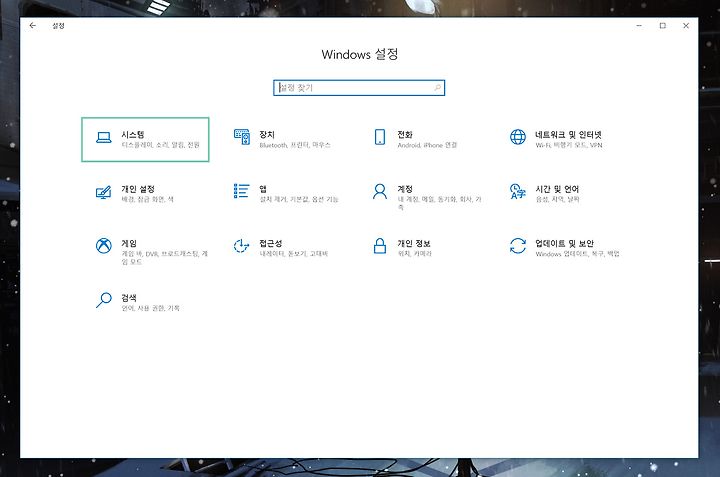Select the 게임 category title
The height and width of the screenshot is (477, 720).
point(129,243)
